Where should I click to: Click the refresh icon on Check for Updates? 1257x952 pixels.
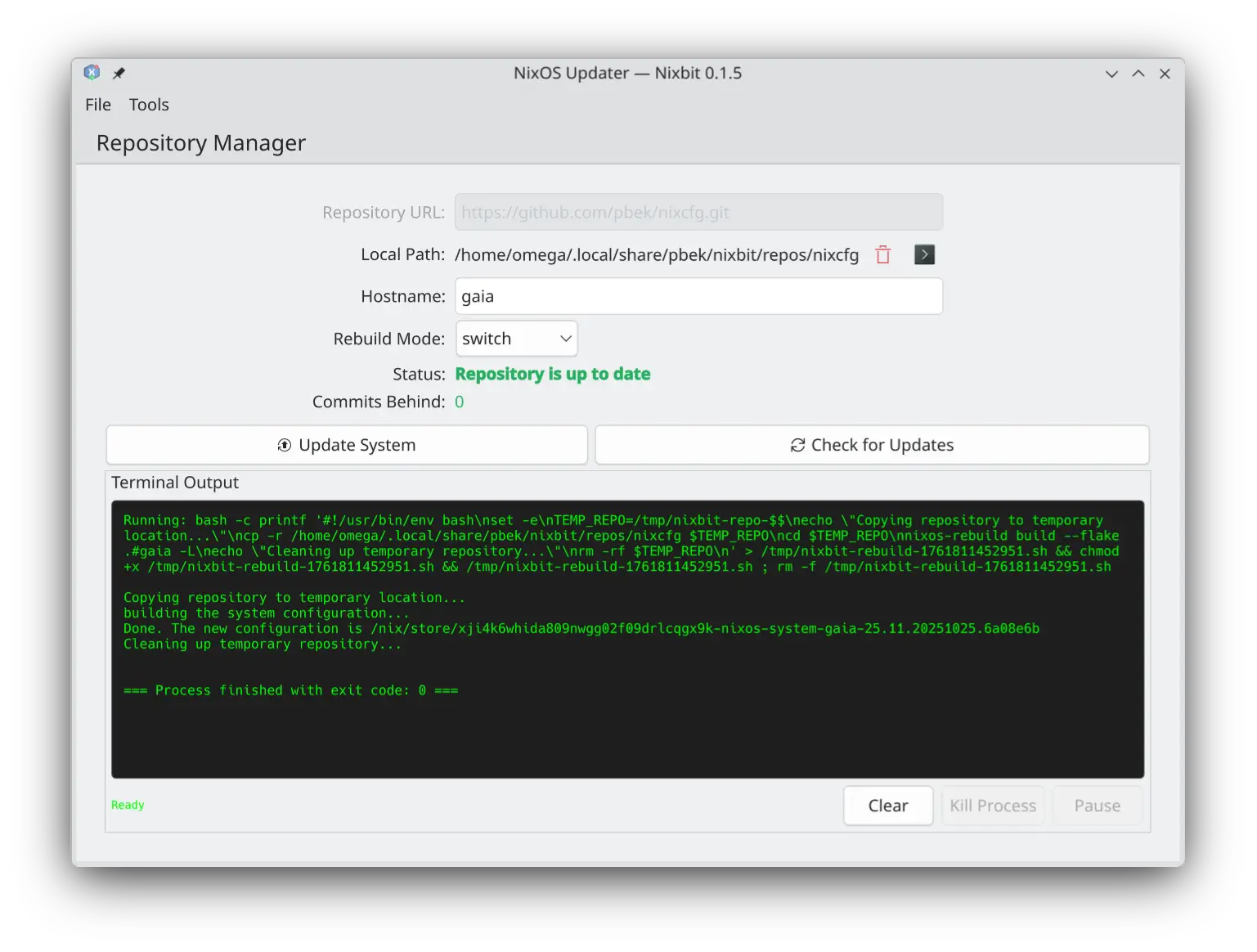(x=796, y=445)
